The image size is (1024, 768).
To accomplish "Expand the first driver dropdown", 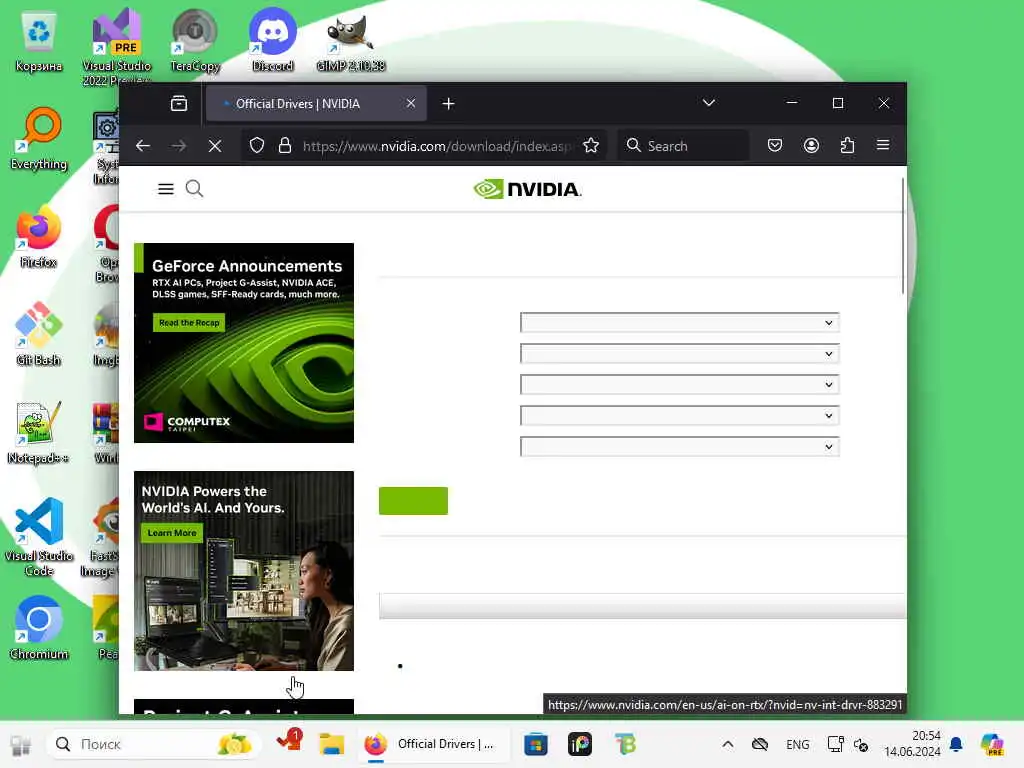I will 679,323.
